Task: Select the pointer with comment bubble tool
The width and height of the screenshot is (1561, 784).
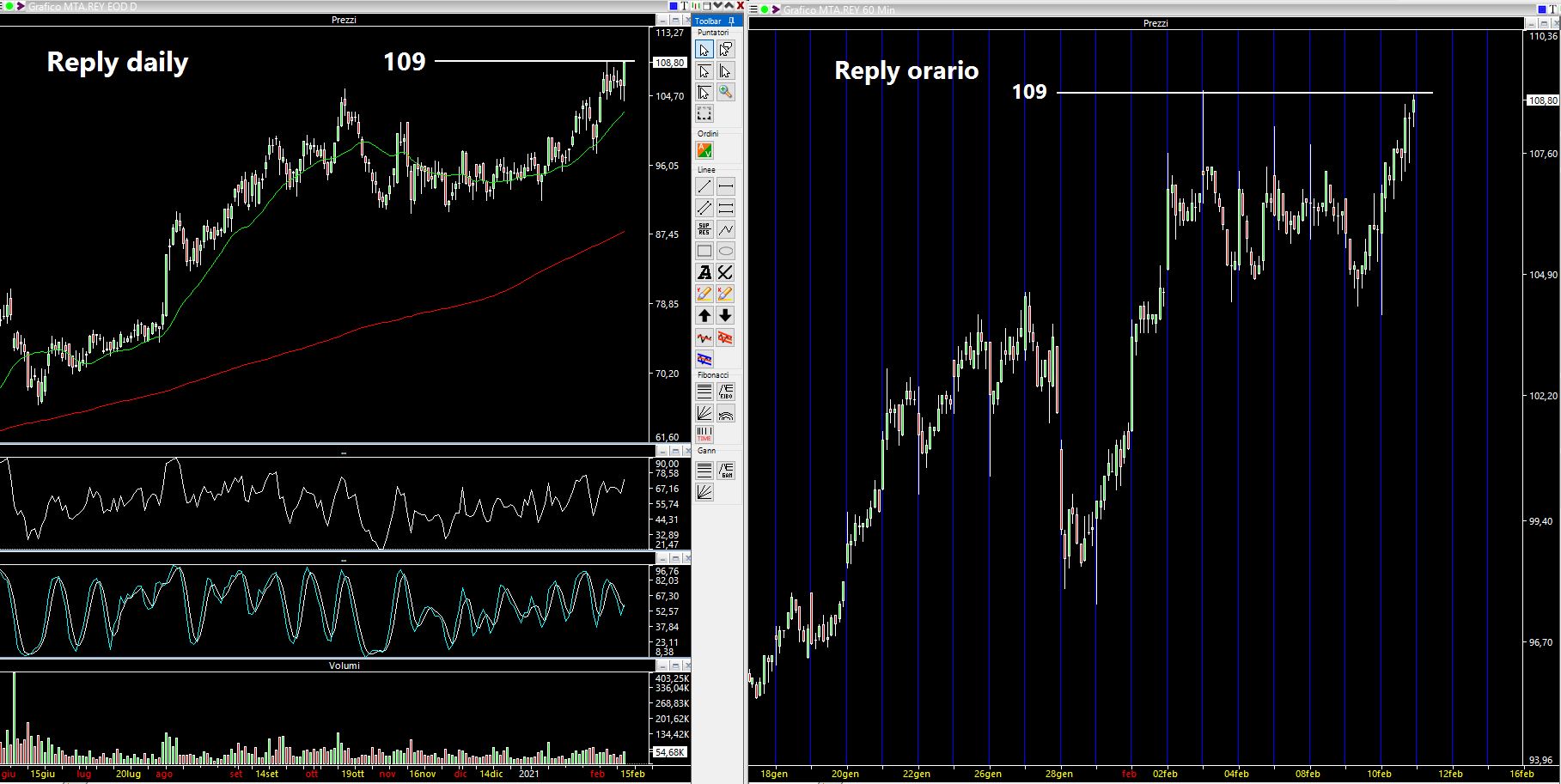Action: (726, 50)
